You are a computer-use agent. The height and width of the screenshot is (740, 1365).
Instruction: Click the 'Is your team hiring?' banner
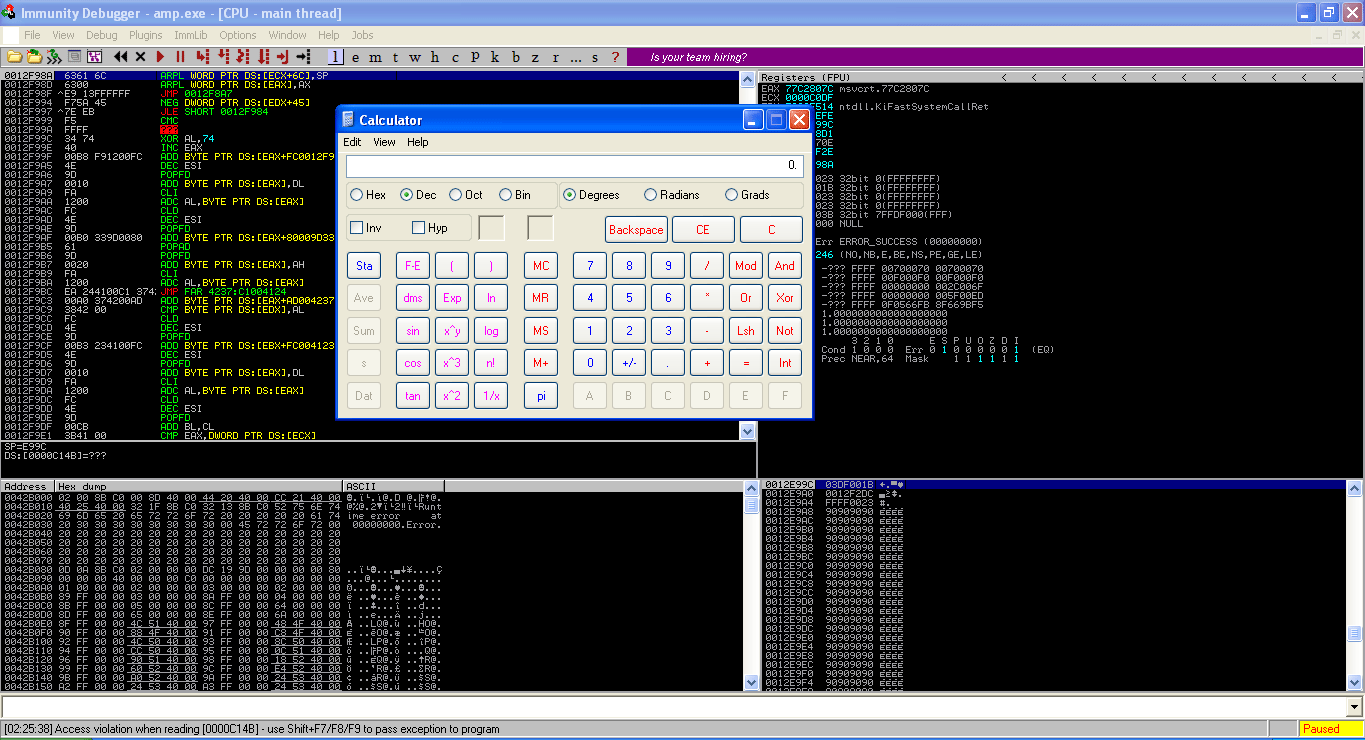click(698, 57)
